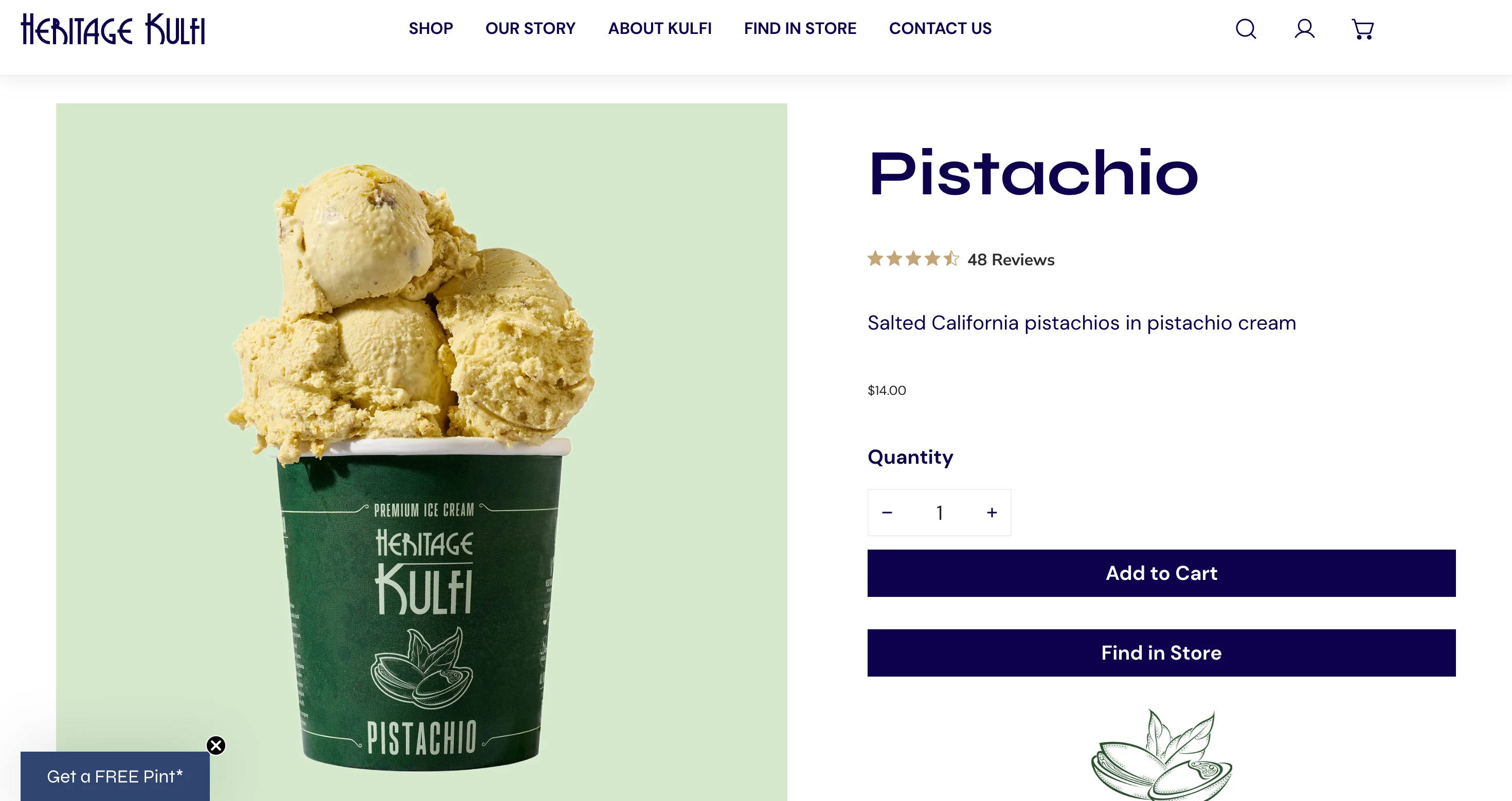Add pistachio kulfi to cart

tap(1161, 573)
